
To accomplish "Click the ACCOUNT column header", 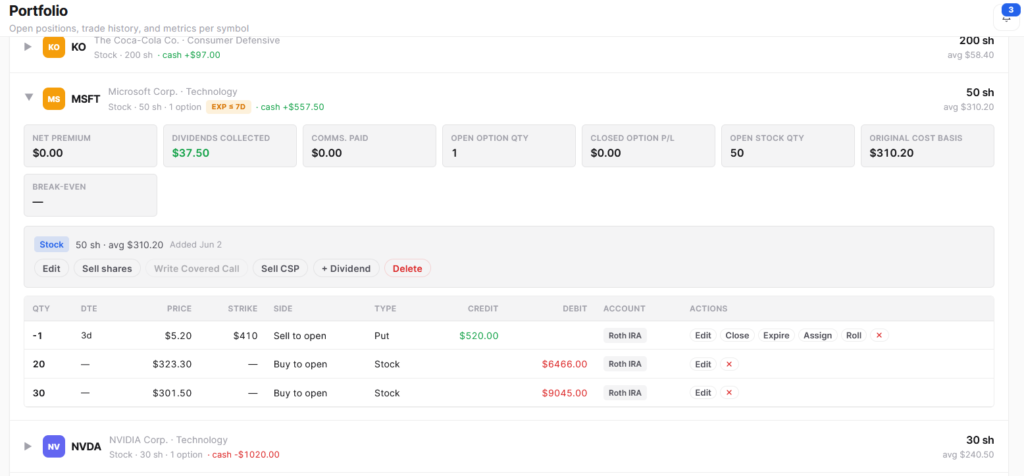I will [624, 308].
